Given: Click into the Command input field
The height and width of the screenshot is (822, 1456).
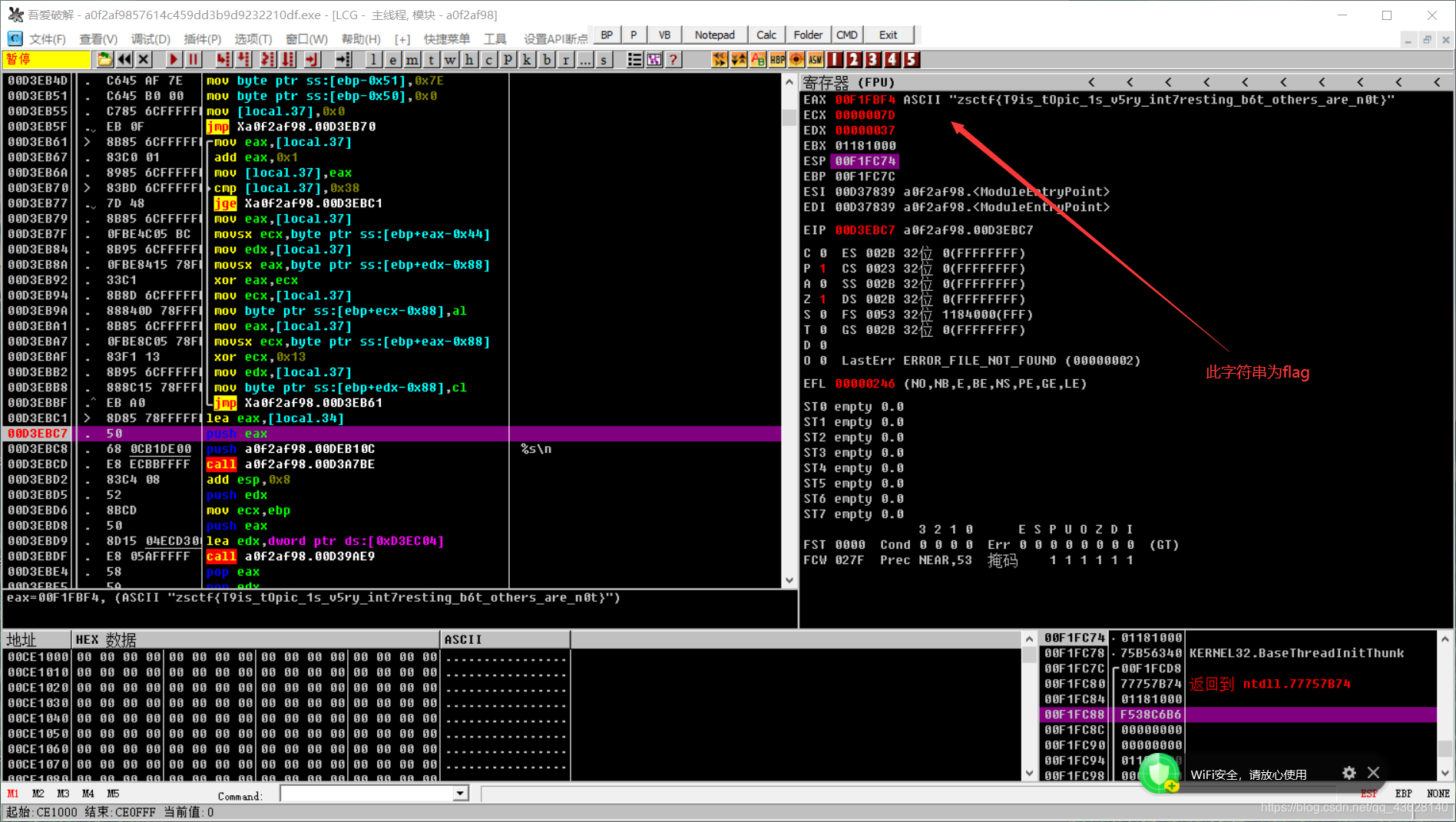Looking at the screenshot, I should pyautogui.click(x=367, y=794).
